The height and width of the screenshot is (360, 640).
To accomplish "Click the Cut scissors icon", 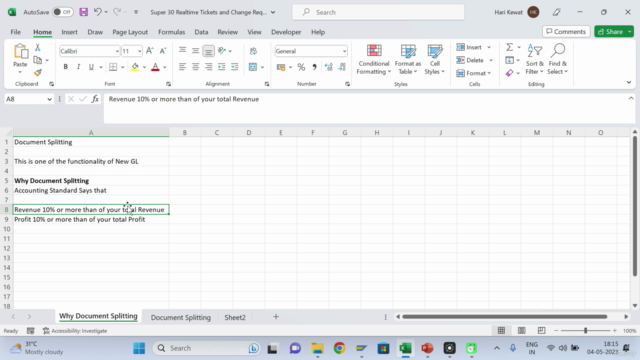I will 38,47.
